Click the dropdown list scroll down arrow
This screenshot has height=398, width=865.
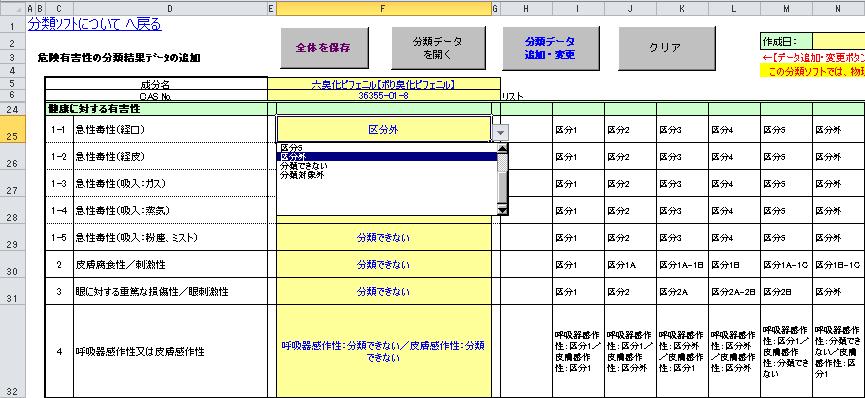point(502,210)
